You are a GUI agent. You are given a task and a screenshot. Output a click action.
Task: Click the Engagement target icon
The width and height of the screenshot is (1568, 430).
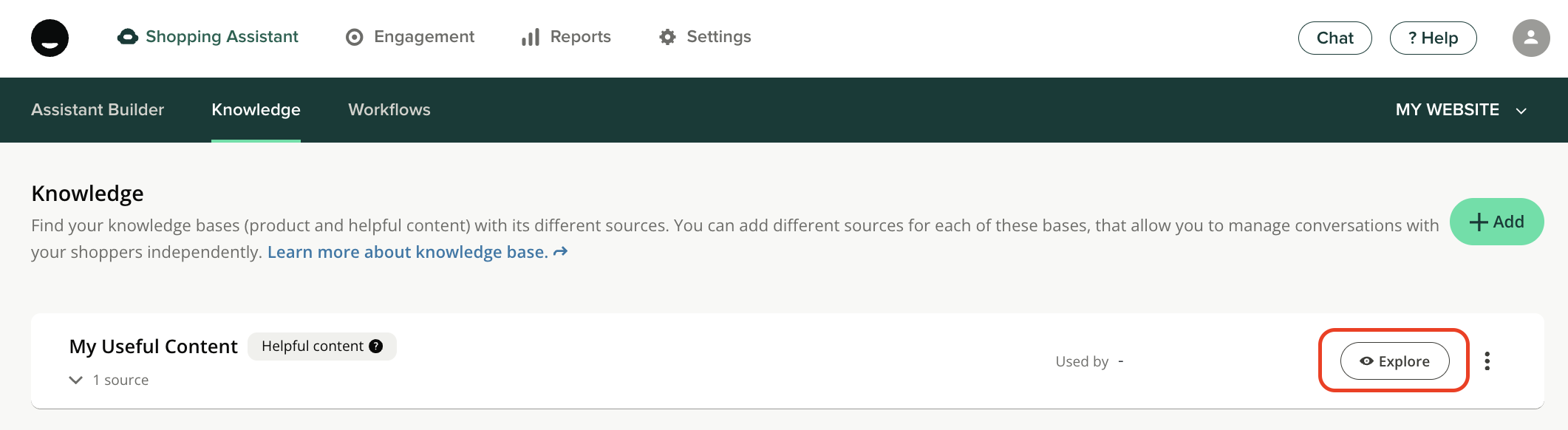[x=355, y=38]
